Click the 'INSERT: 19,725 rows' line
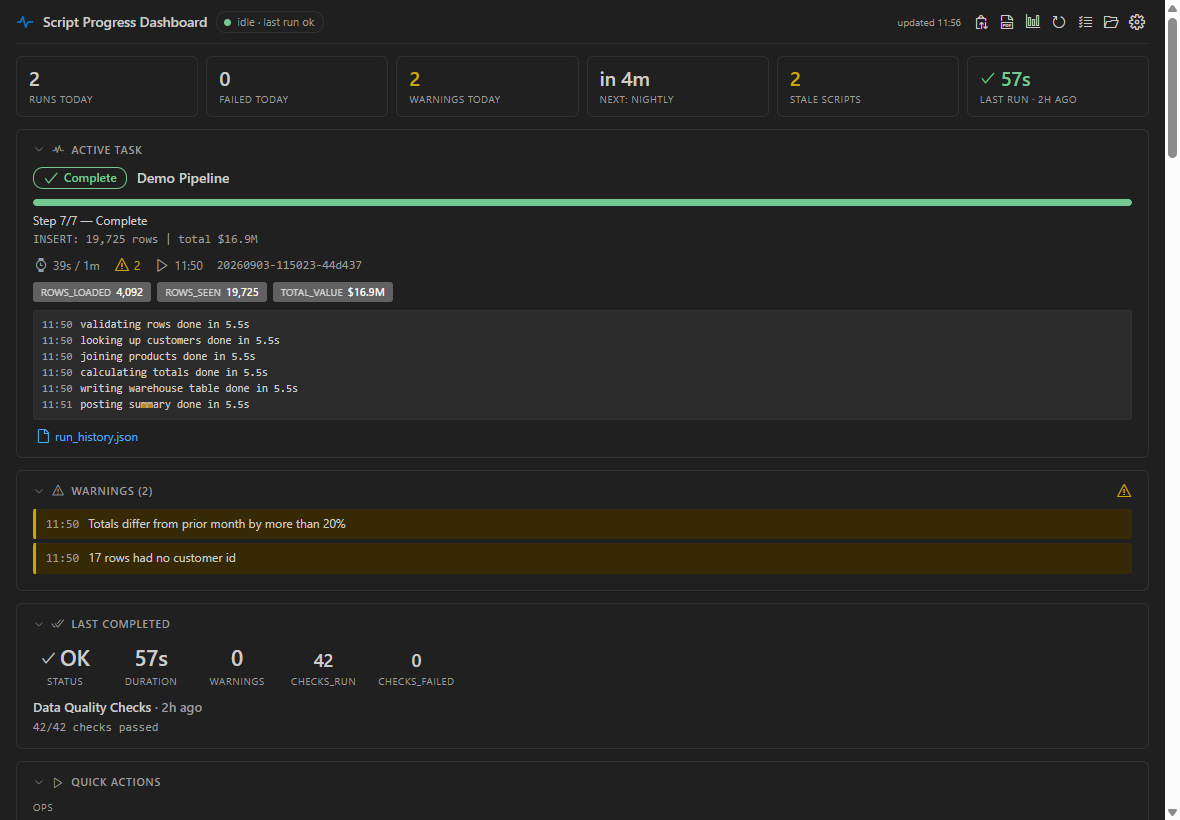Screen dimensions: 1180x820 145,239
